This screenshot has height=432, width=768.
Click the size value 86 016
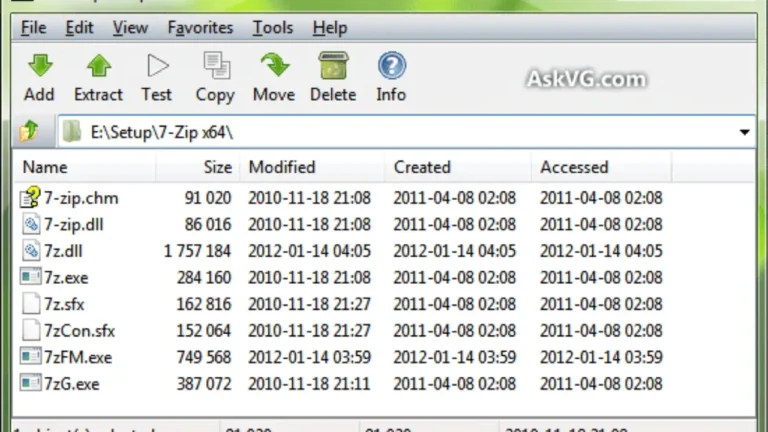[x=208, y=224]
